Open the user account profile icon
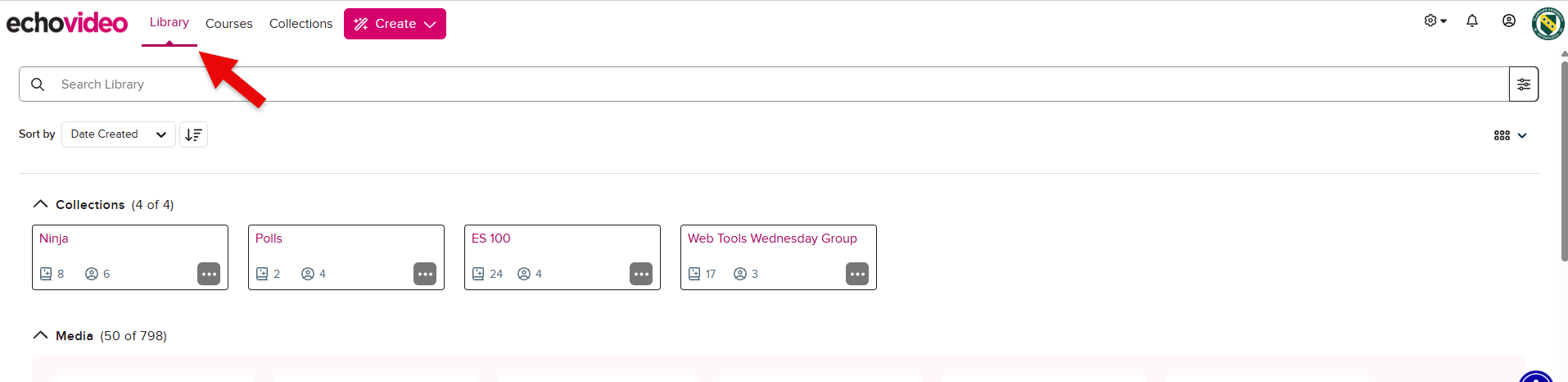Viewport: 1568px width, 382px height. coord(1508,21)
